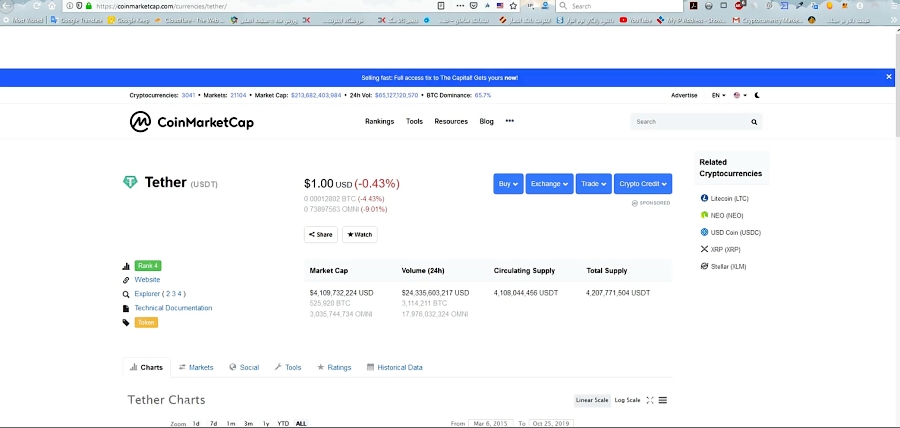Save page with the Pocket icon

pos(474,6)
